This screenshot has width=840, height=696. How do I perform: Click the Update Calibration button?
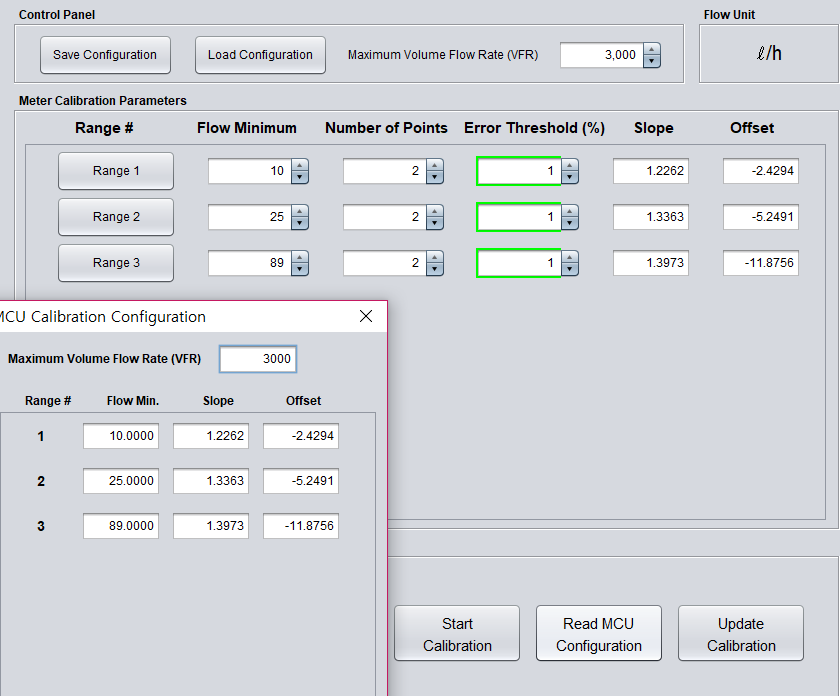[x=741, y=633]
